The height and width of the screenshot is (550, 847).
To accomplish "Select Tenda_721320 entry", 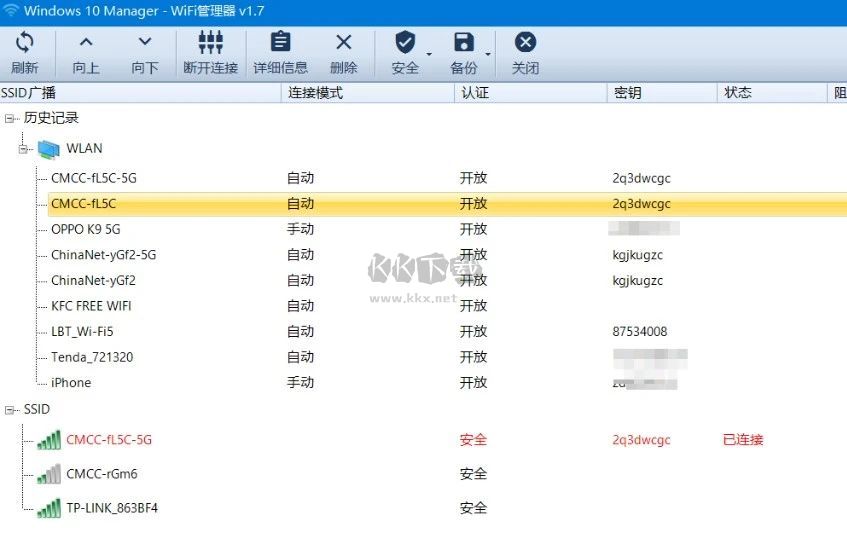I will (x=92, y=357).
